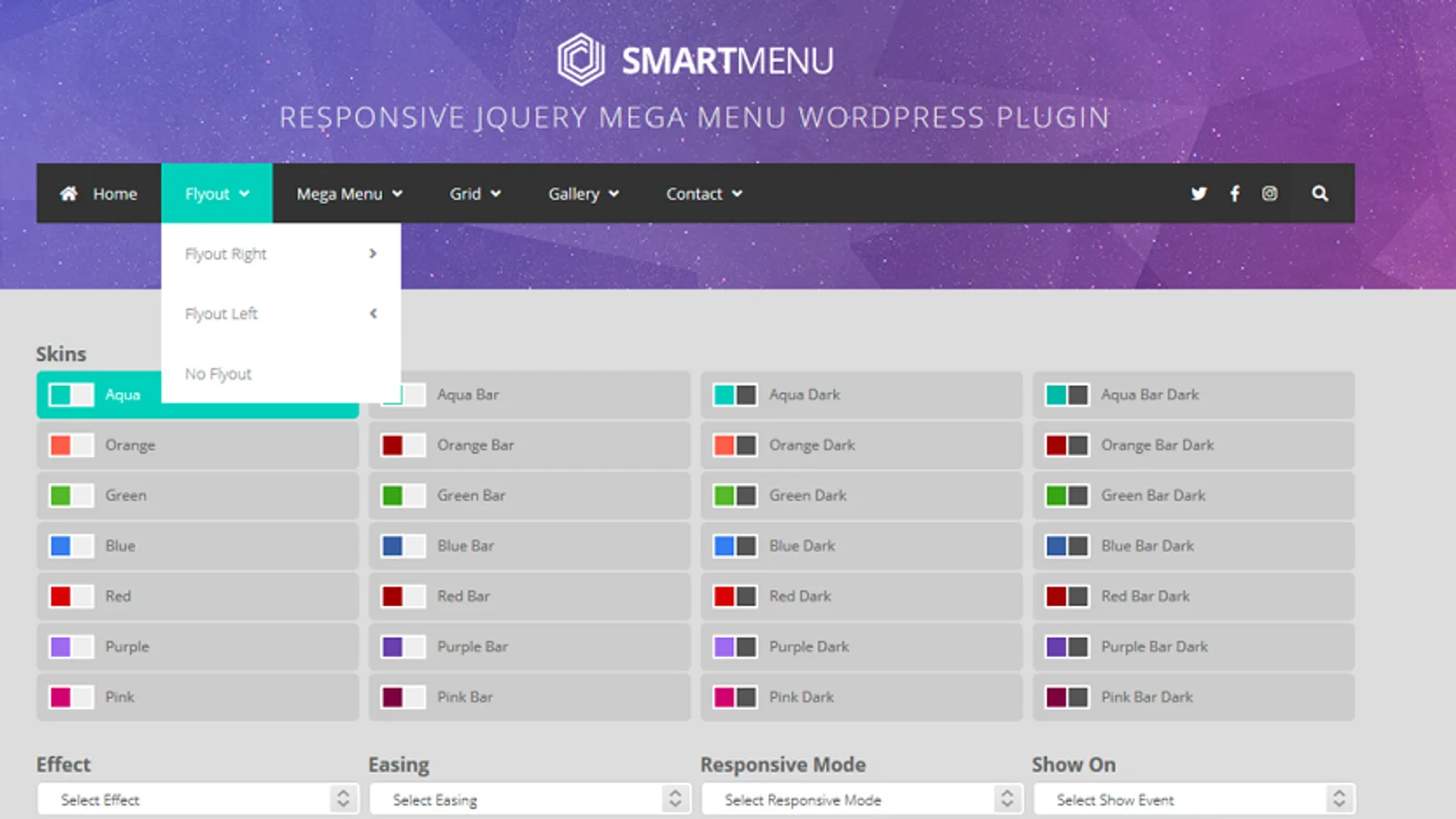This screenshot has height=819, width=1456.
Task: Select the Blue Bar Dark skin
Action: (1194, 546)
